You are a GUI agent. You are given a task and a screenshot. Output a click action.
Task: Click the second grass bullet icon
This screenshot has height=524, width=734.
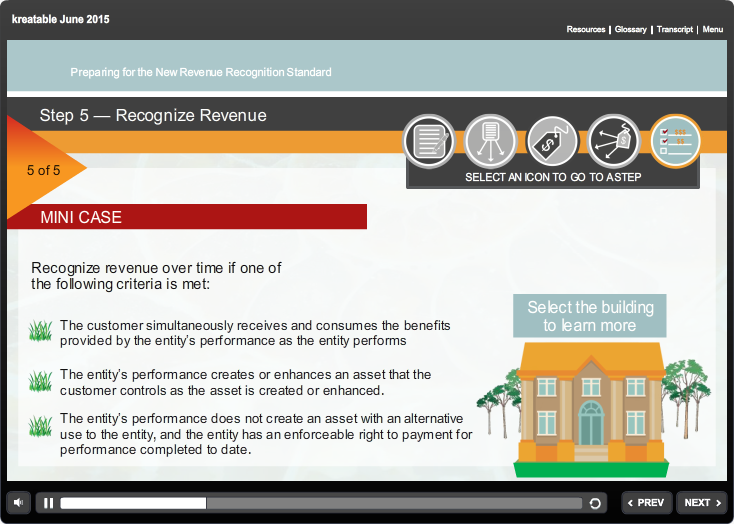41,381
